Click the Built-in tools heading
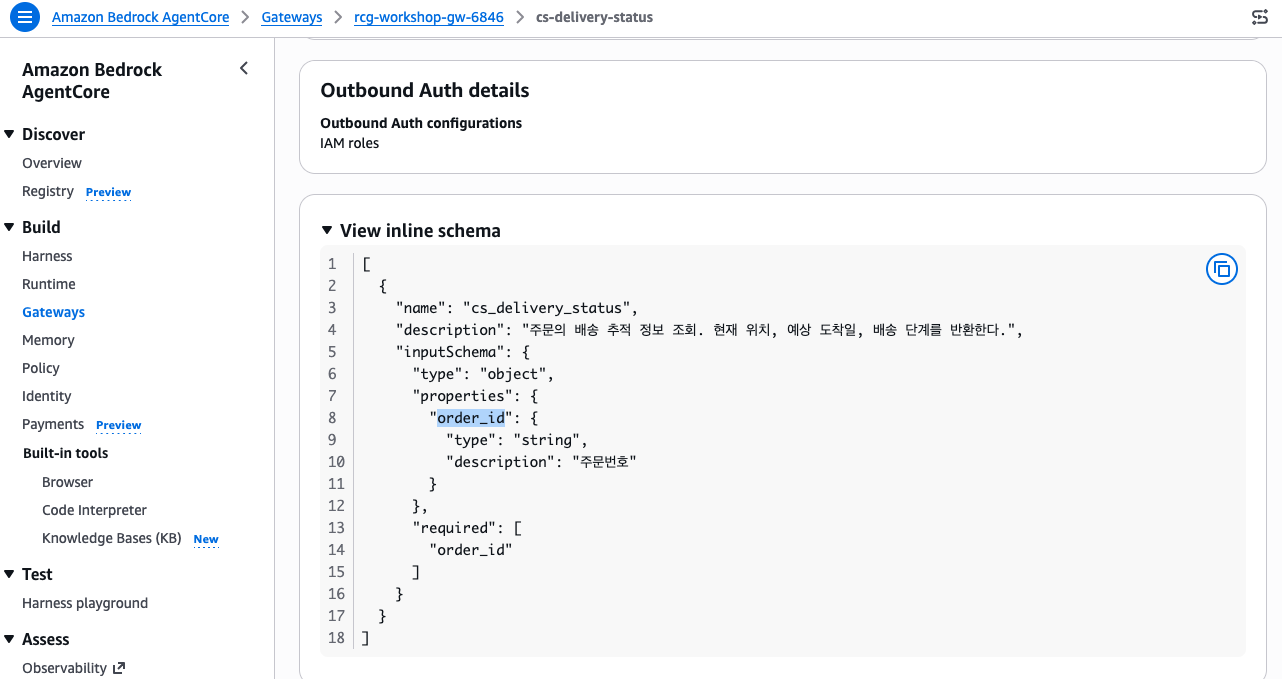The width and height of the screenshot is (1282, 679). [66, 453]
